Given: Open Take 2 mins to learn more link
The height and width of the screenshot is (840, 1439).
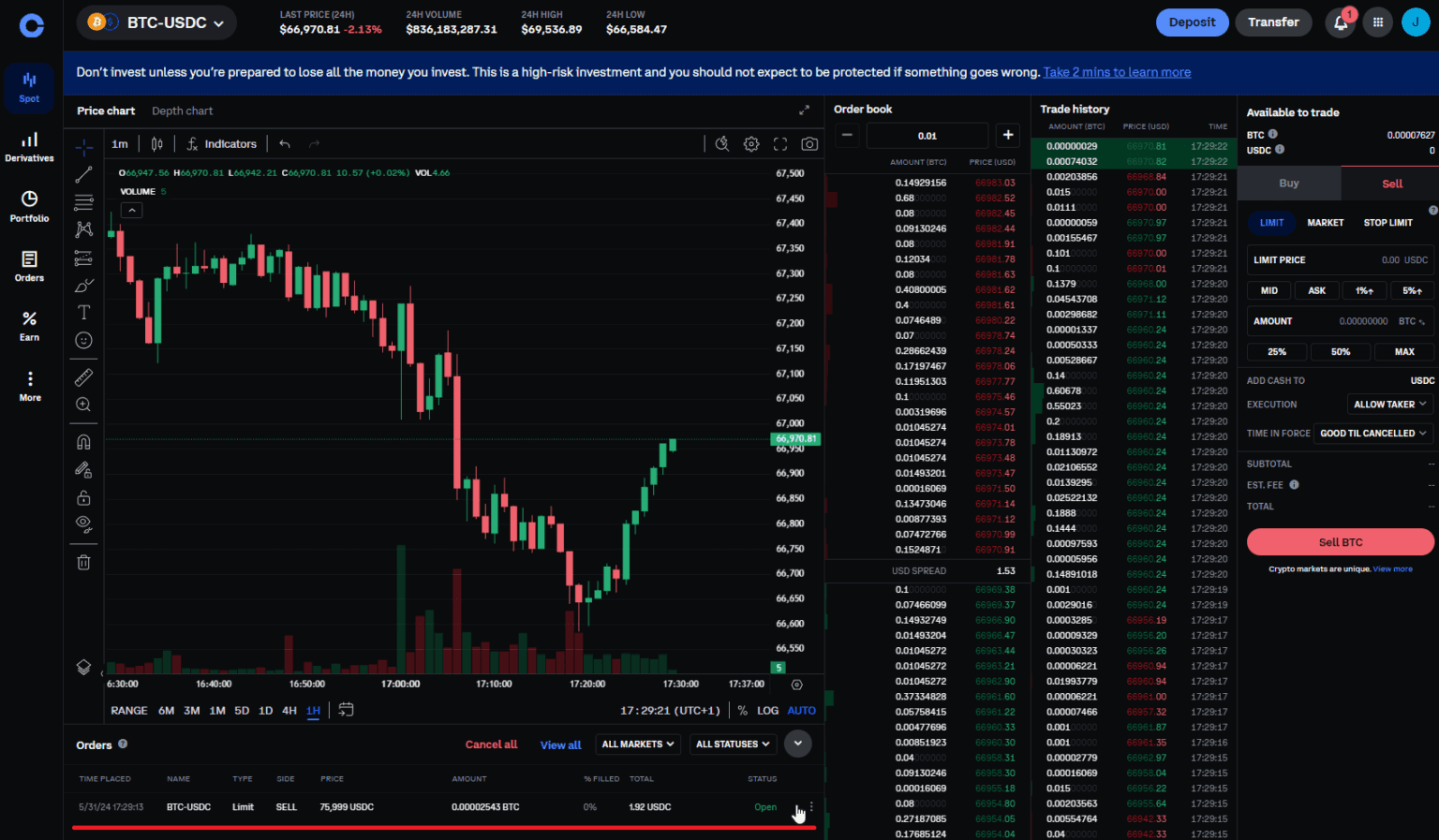Looking at the screenshot, I should pos(1117,72).
